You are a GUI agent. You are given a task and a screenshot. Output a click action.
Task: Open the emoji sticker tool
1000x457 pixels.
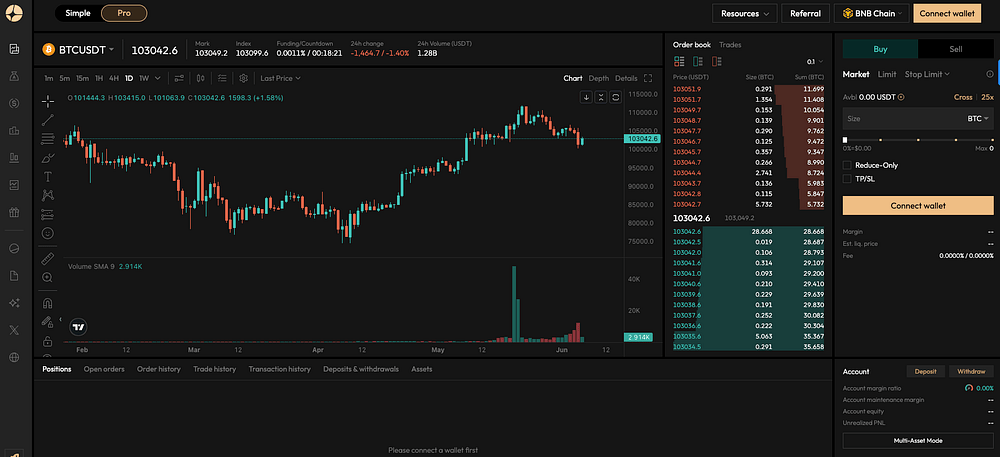[x=47, y=233]
